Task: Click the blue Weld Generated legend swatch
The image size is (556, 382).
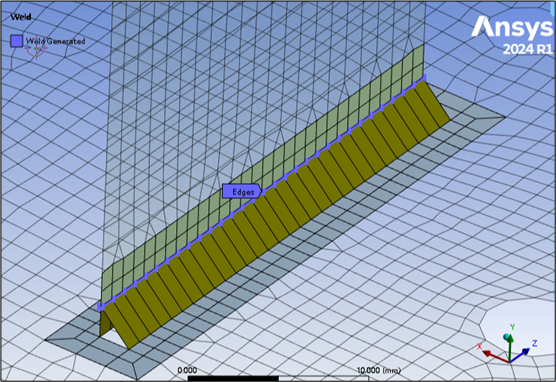Action: point(16,41)
